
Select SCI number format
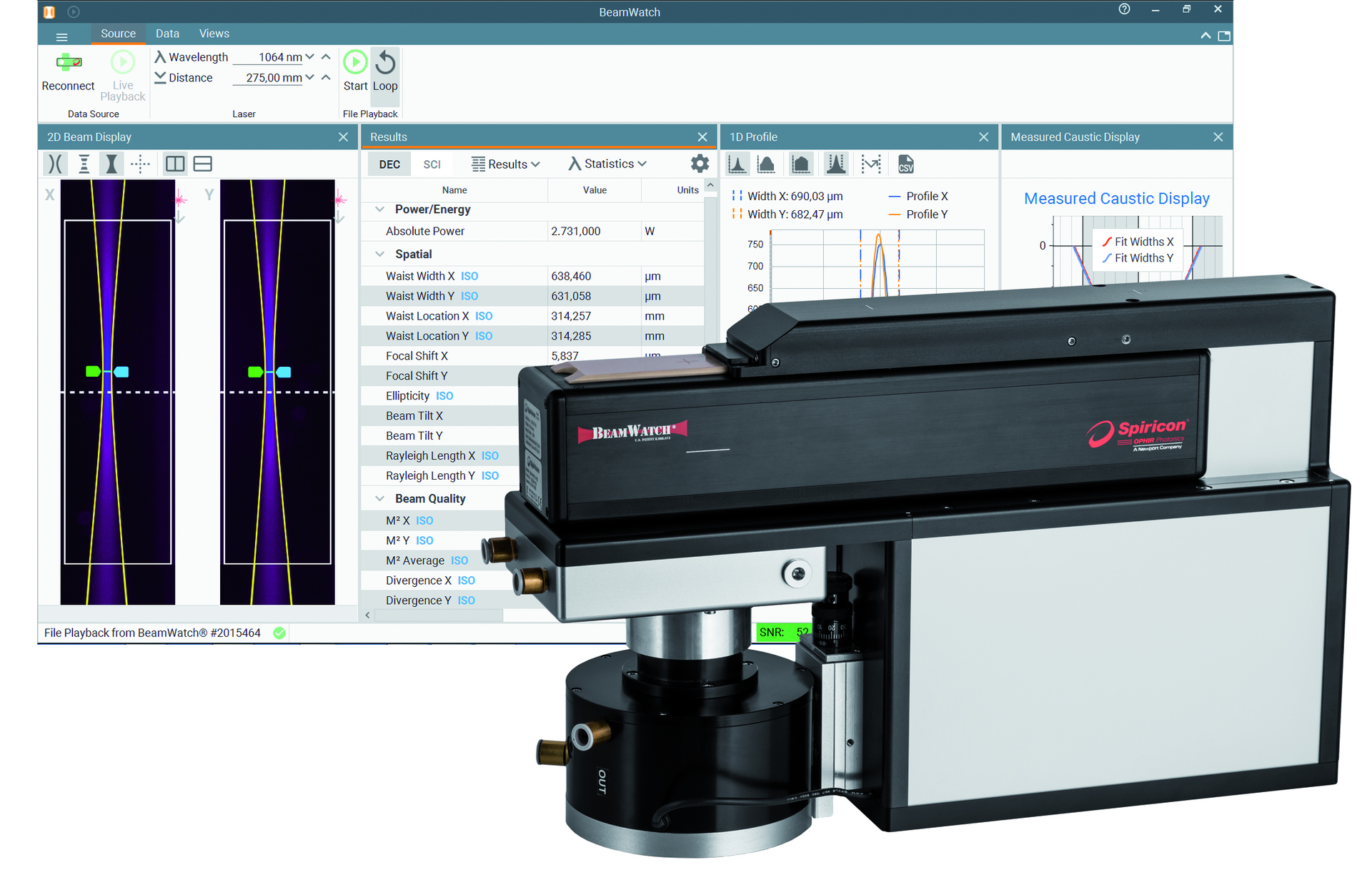click(x=432, y=164)
